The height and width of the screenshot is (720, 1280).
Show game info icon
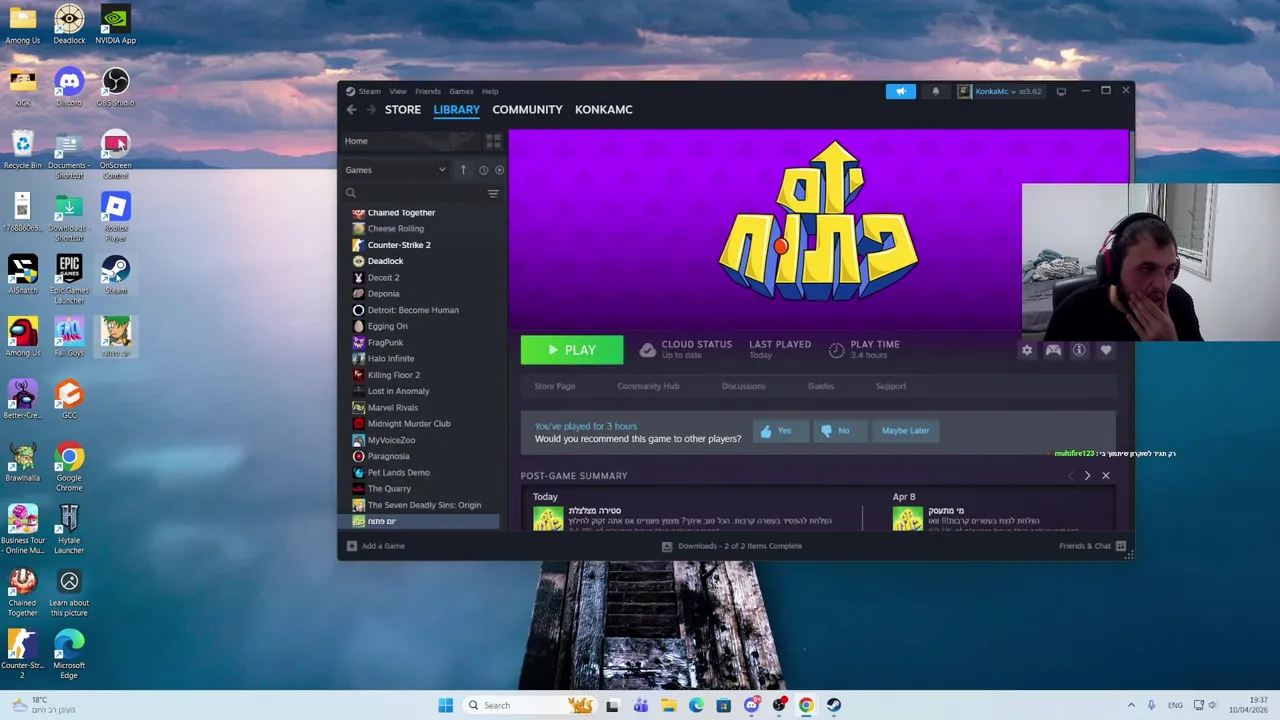[1079, 350]
